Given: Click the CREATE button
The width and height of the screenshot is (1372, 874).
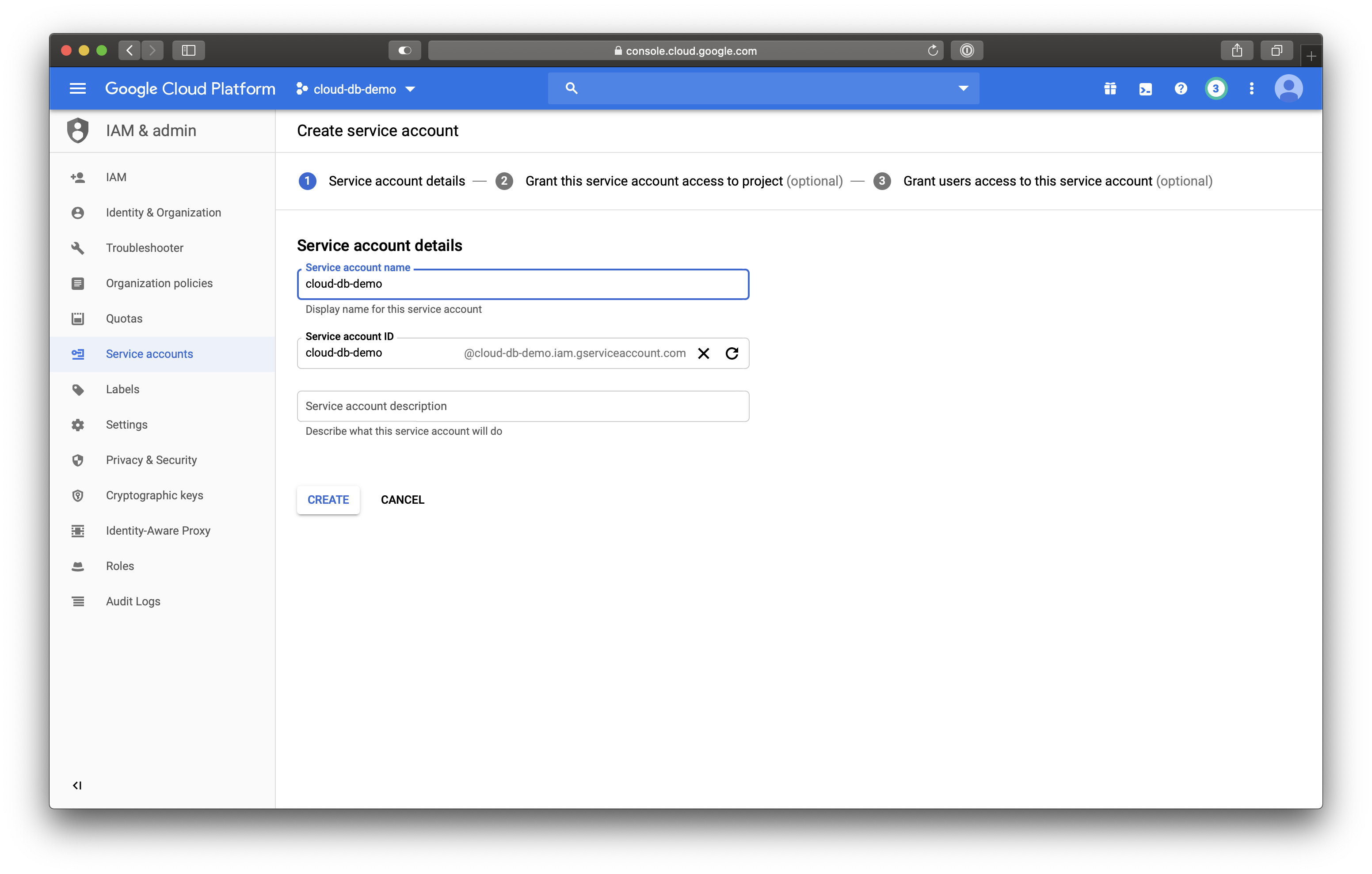Looking at the screenshot, I should click(x=328, y=500).
